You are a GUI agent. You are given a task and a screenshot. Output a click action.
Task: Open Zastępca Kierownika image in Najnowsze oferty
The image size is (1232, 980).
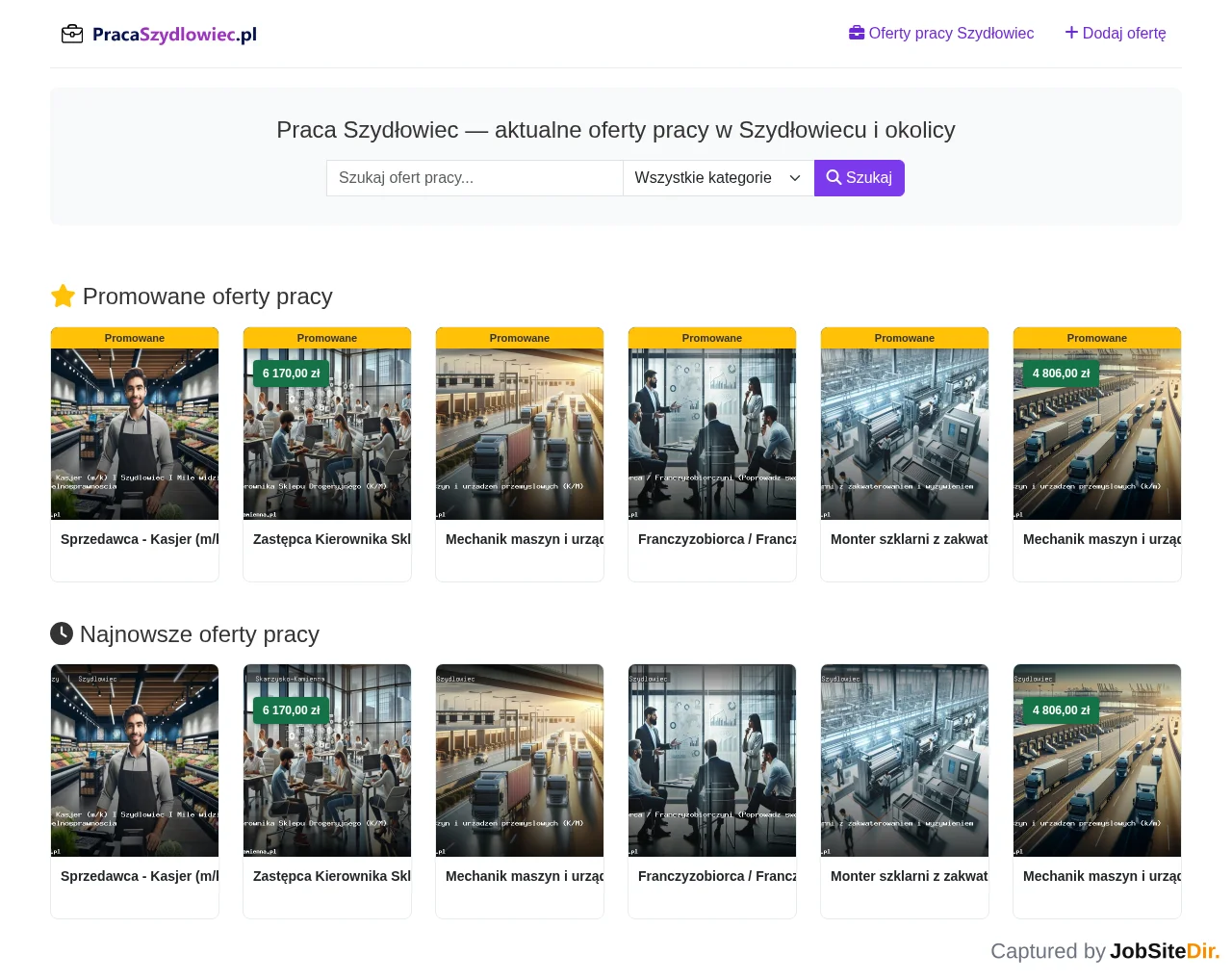point(327,761)
